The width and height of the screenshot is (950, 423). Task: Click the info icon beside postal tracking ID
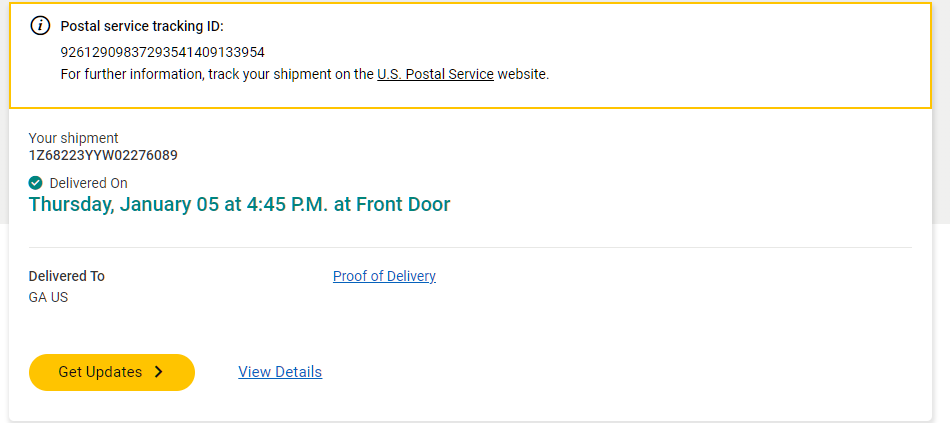(x=41, y=26)
